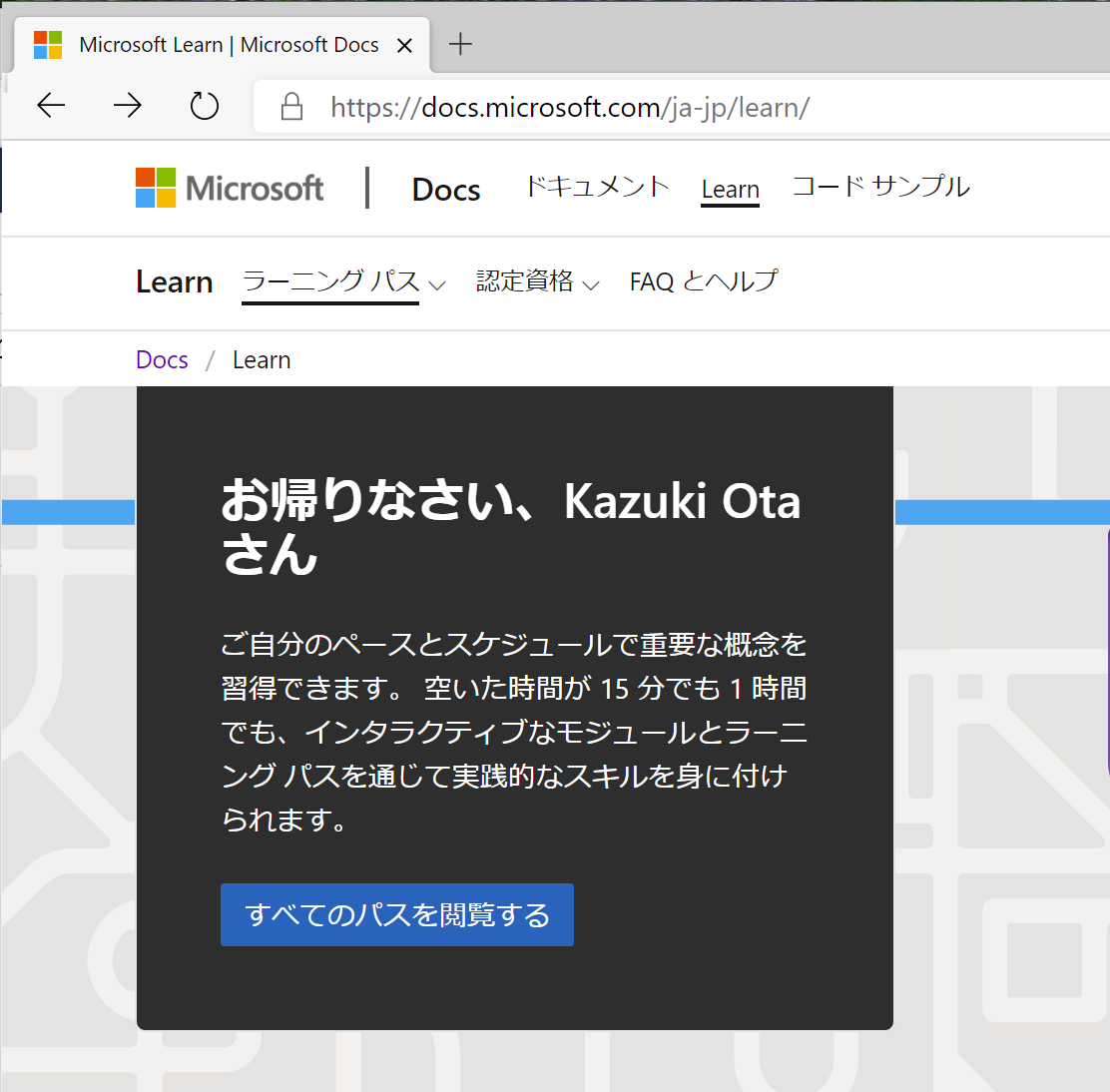
Task: Close the Microsoft Learn browser tab
Action: (x=404, y=45)
